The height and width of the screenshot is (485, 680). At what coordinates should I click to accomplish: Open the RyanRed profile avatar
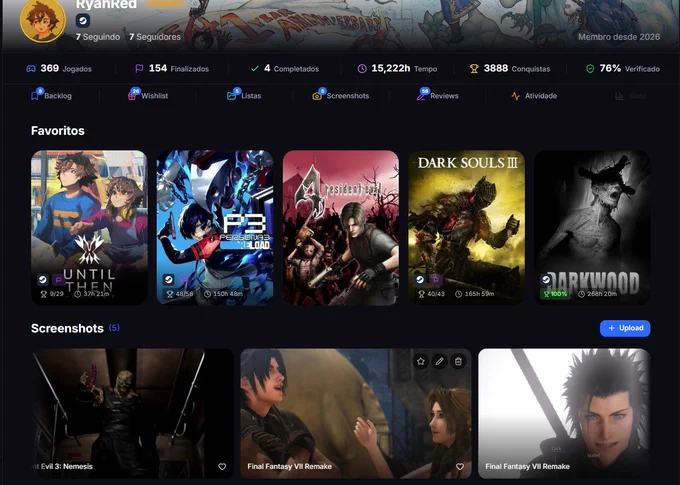click(42, 20)
